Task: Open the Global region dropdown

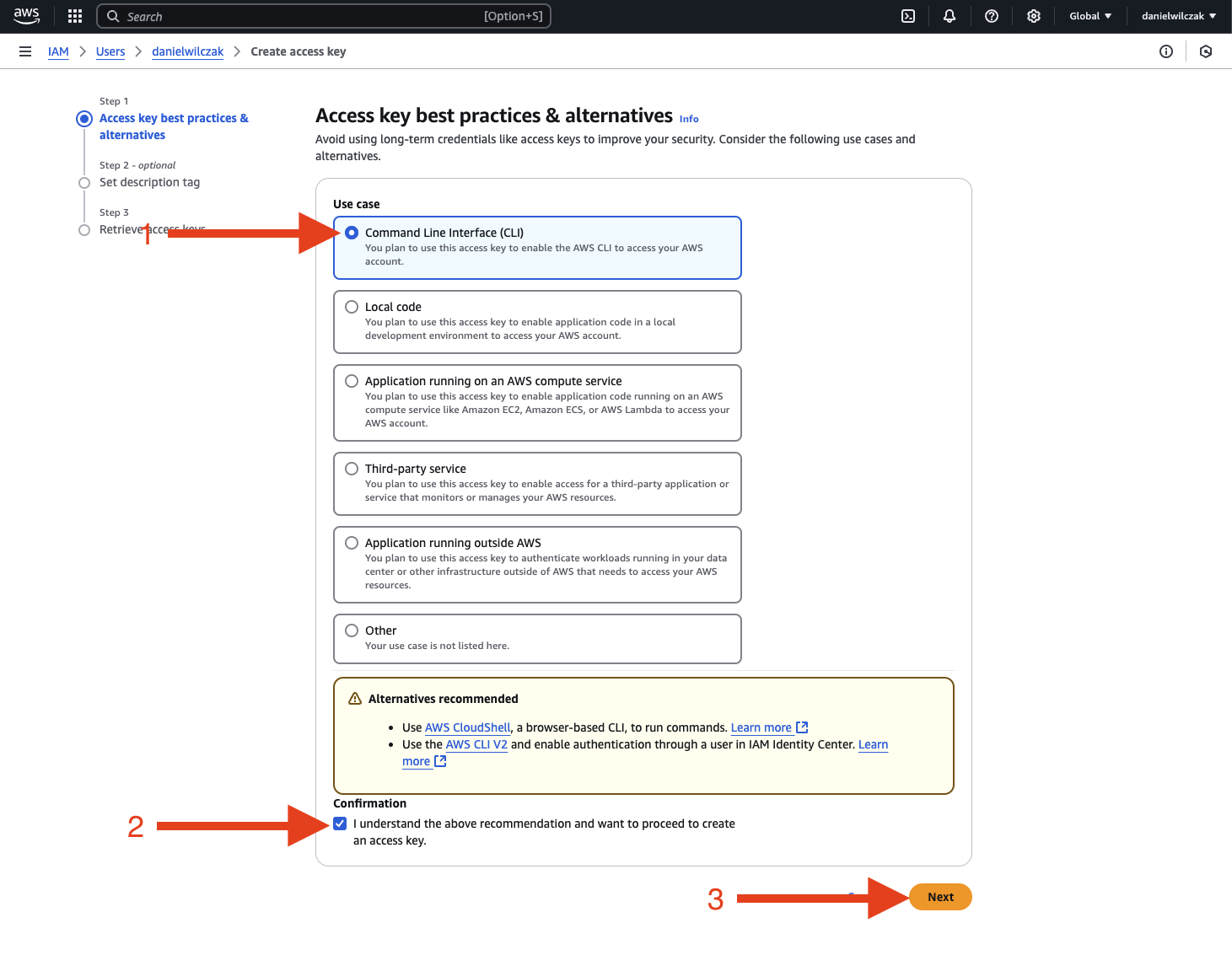Action: click(x=1090, y=16)
